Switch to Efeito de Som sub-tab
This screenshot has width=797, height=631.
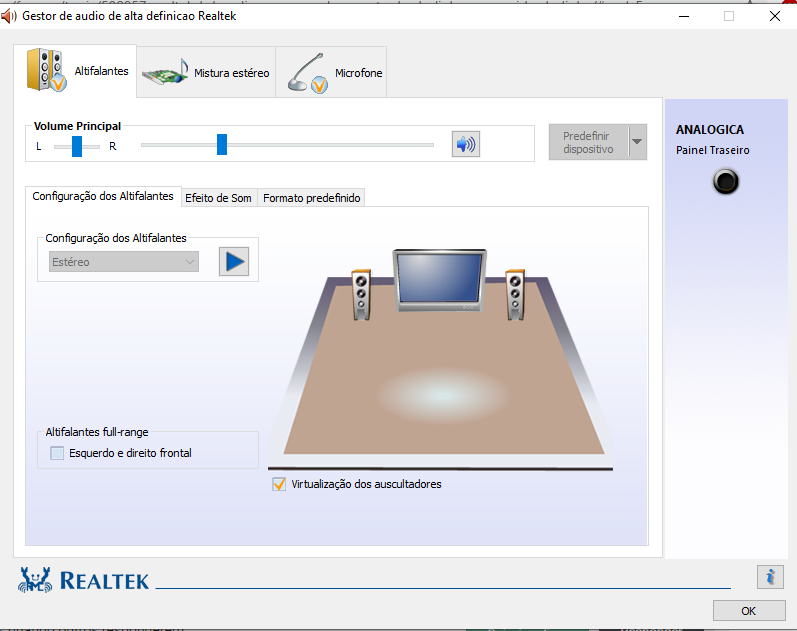pyautogui.click(x=219, y=198)
